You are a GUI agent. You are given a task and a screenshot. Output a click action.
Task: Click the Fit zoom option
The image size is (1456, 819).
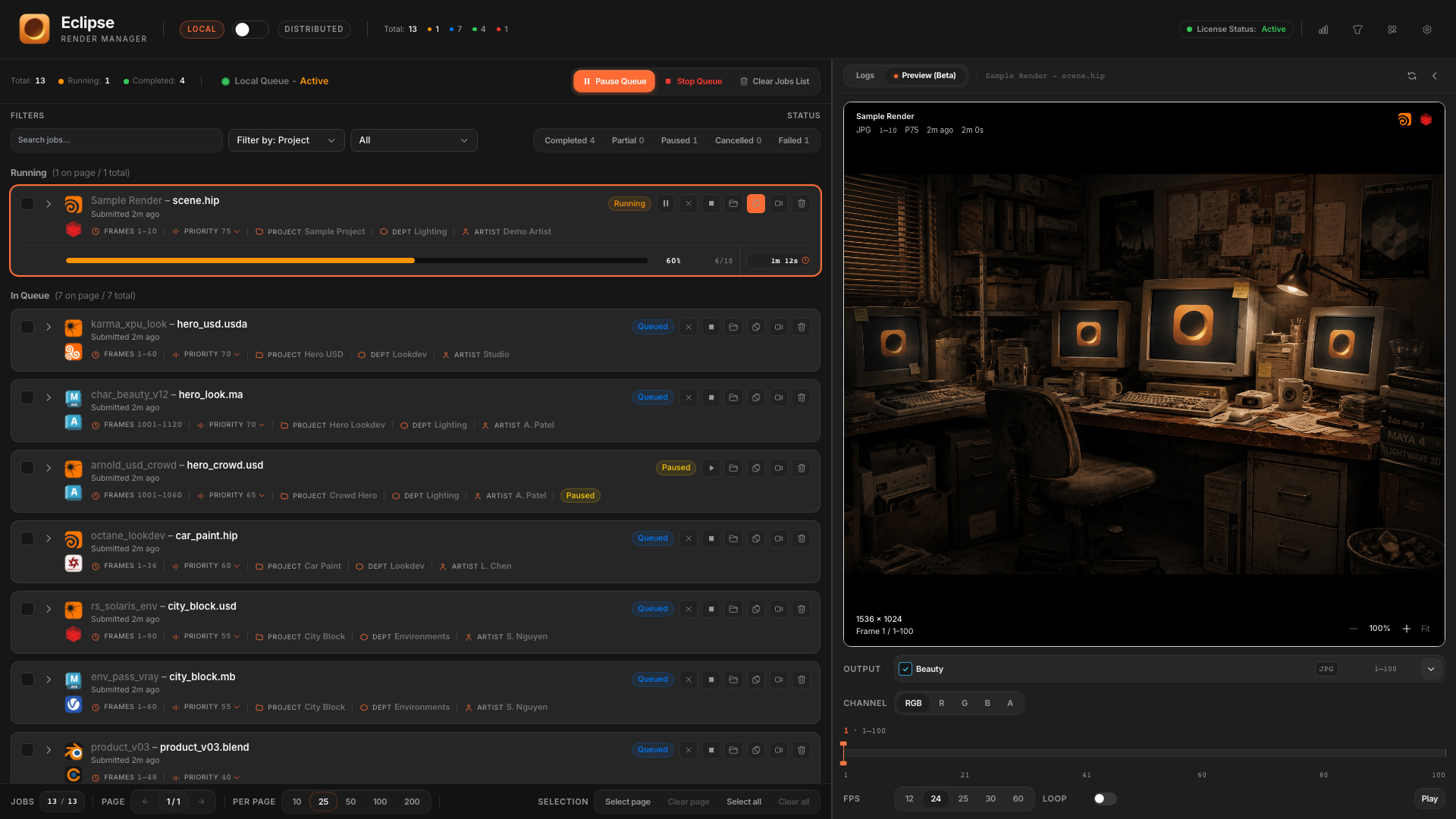click(x=1426, y=629)
